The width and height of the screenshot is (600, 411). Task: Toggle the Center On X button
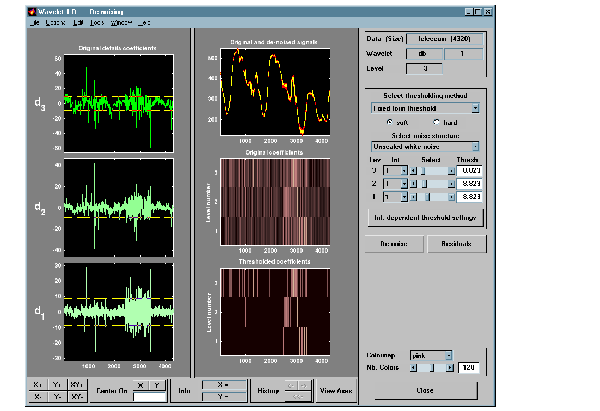(x=141, y=384)
